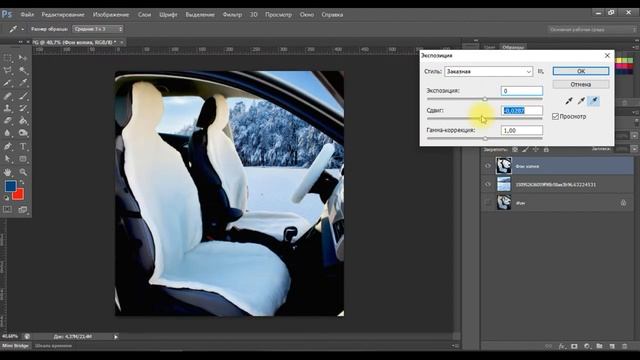Select the Dodge tool
Screen dimensions: 640x360
pos(23,133)
